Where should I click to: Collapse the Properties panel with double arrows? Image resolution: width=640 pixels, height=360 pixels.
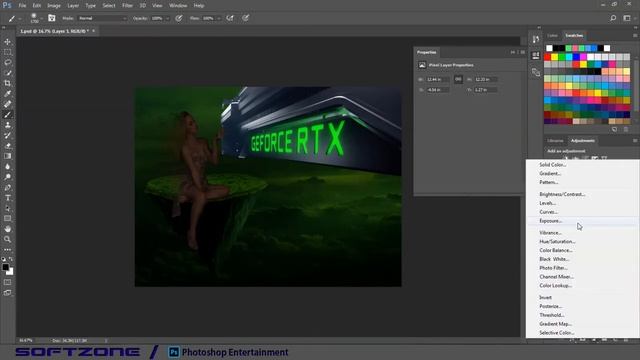click(x=513, y=52)
